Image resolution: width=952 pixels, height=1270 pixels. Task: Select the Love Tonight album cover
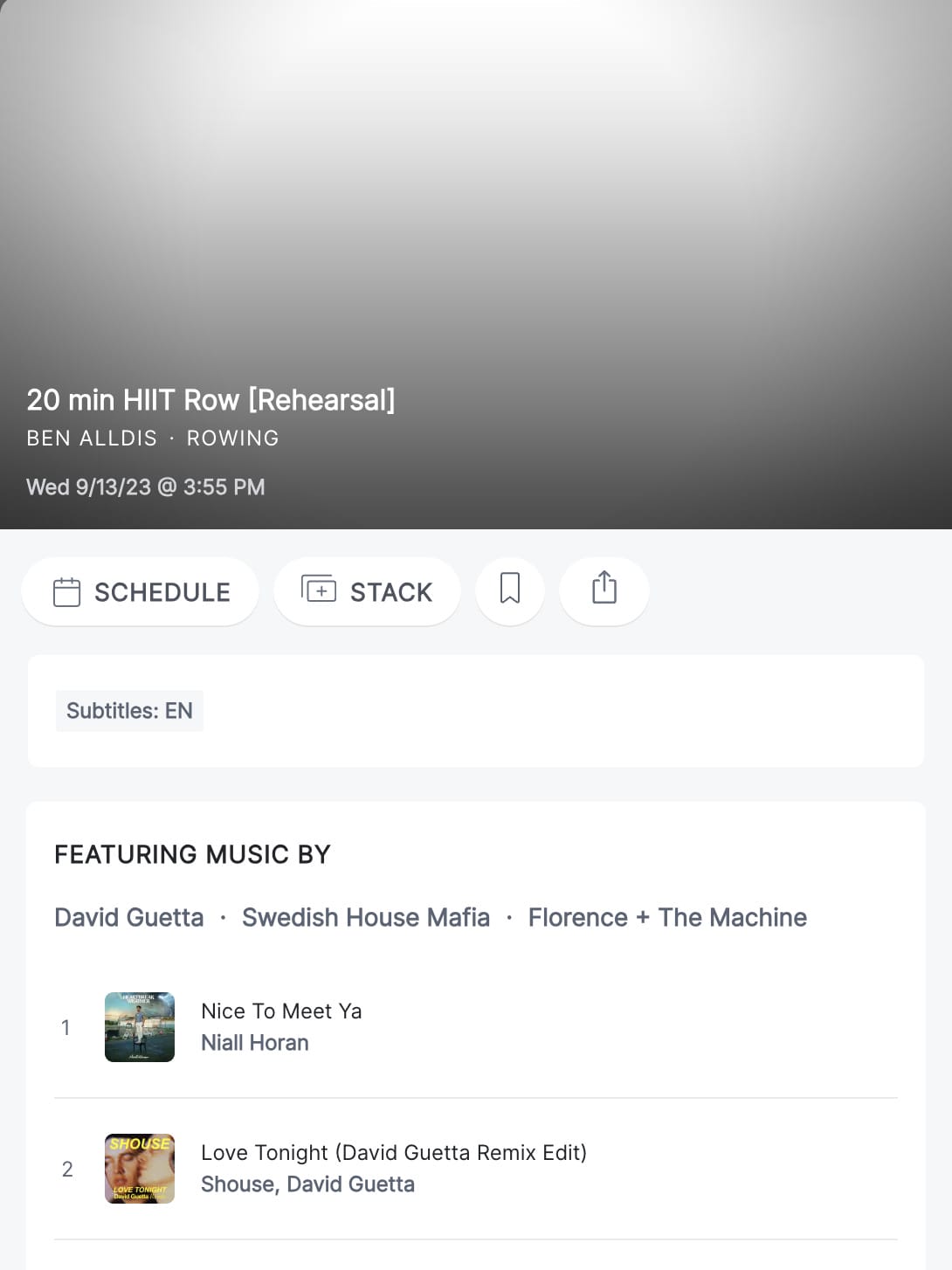click(140, 1169)
